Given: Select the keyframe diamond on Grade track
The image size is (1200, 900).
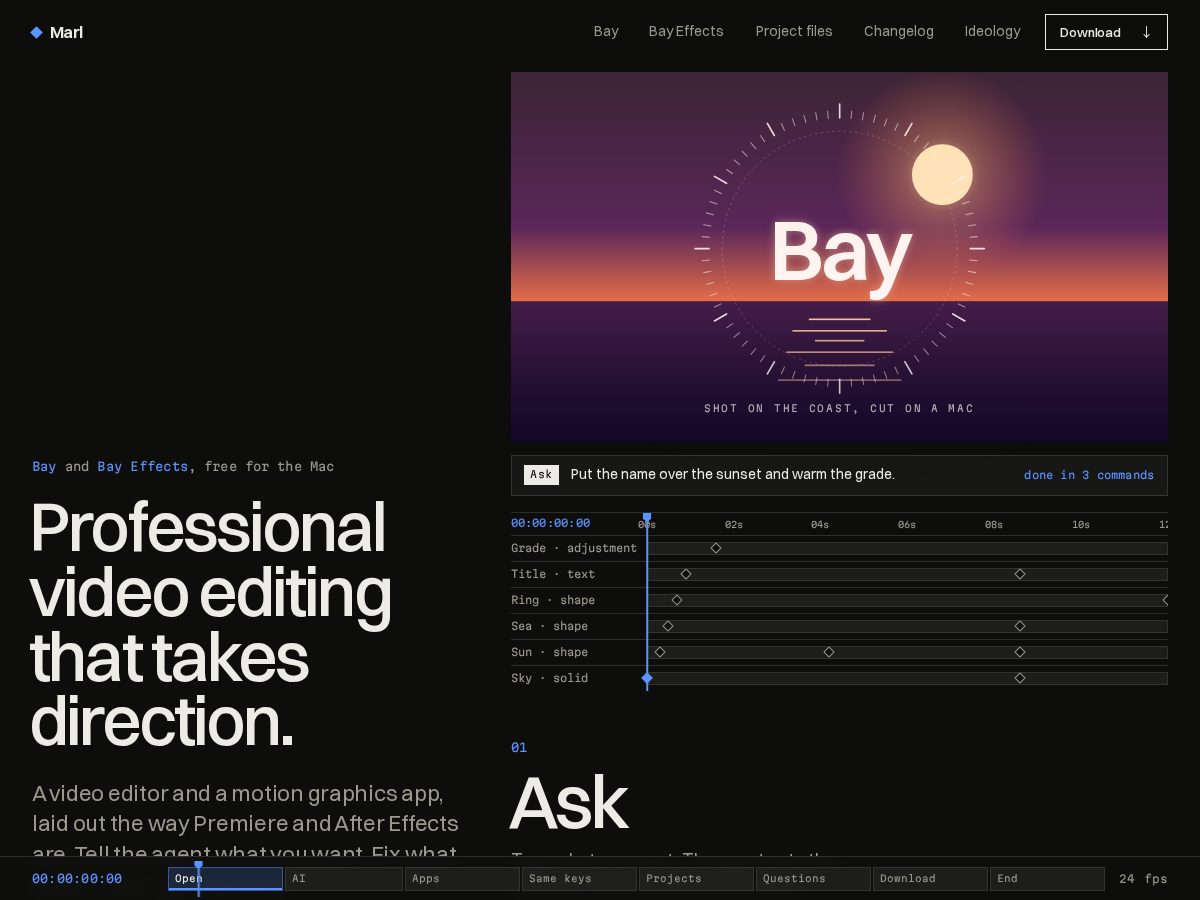Looking at the screenshot, I should point(716,548).
